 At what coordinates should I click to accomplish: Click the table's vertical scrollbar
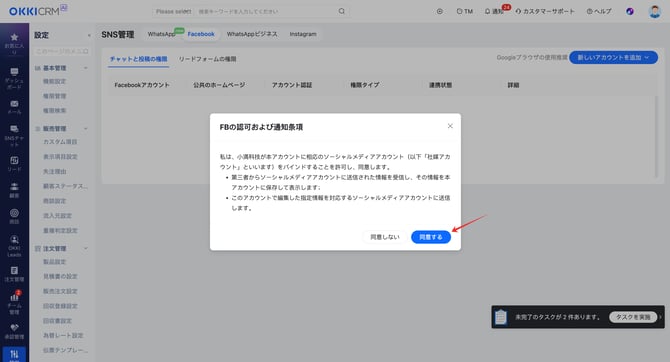click(656, 137)
